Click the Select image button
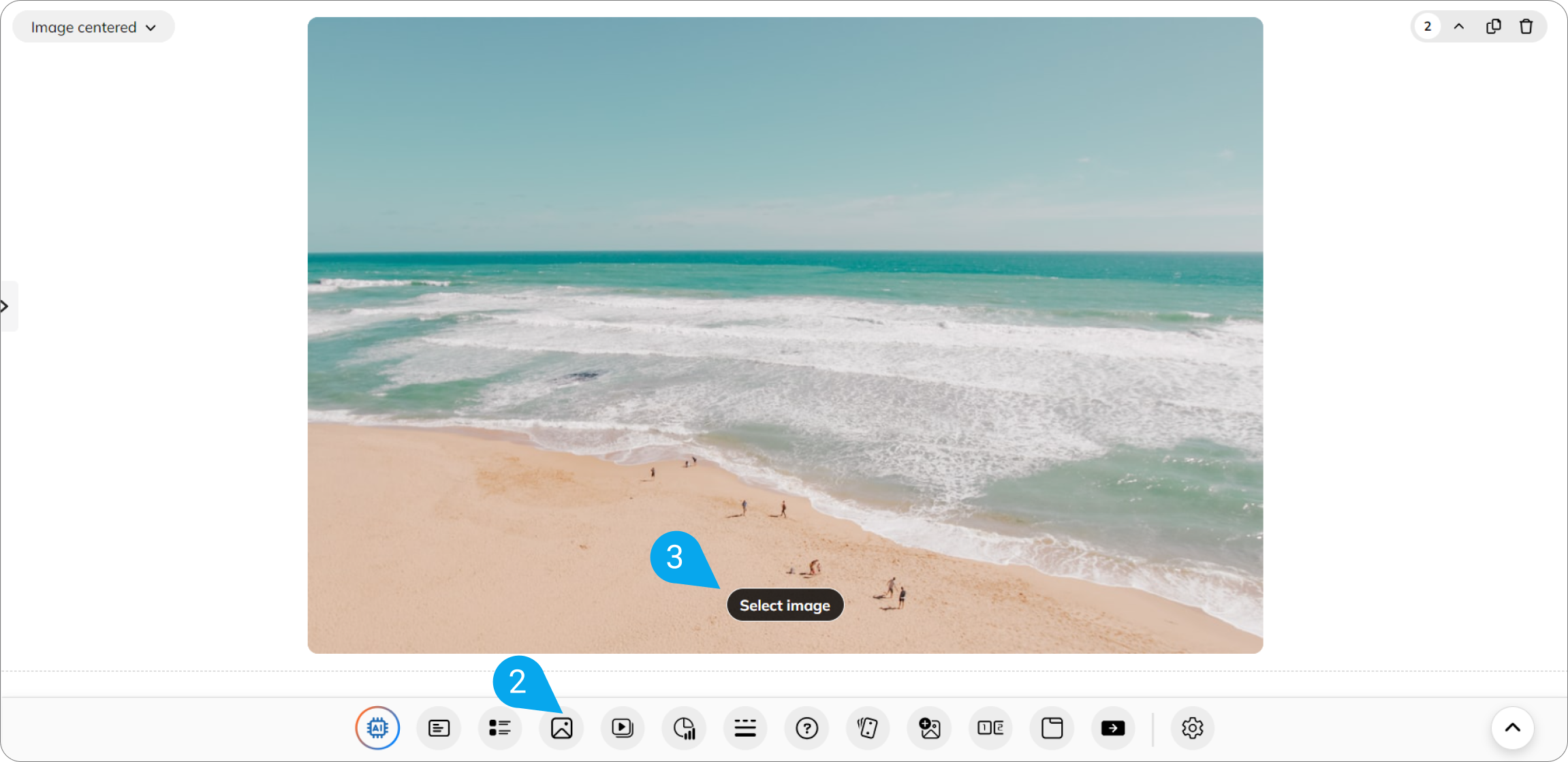1568x762 pixels. 785,605
